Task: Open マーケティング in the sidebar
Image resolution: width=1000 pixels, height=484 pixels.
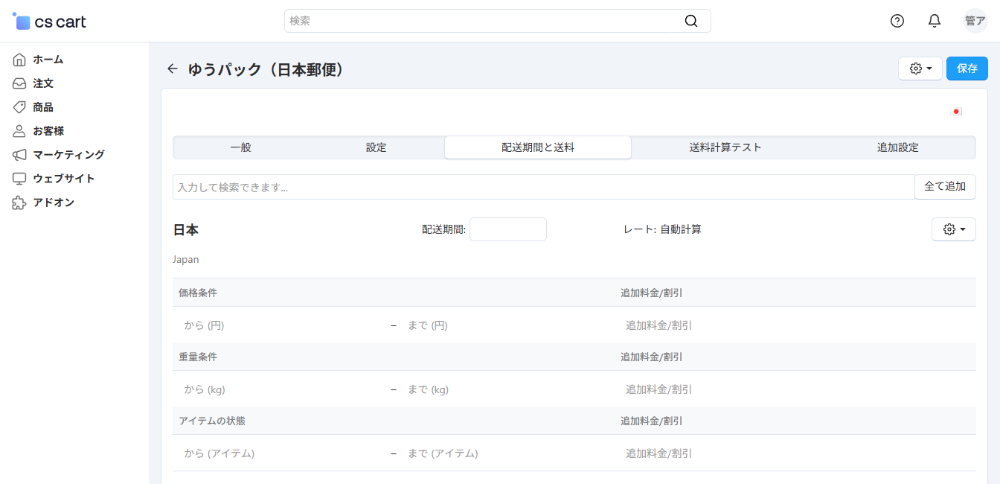Action: (68, 155)
